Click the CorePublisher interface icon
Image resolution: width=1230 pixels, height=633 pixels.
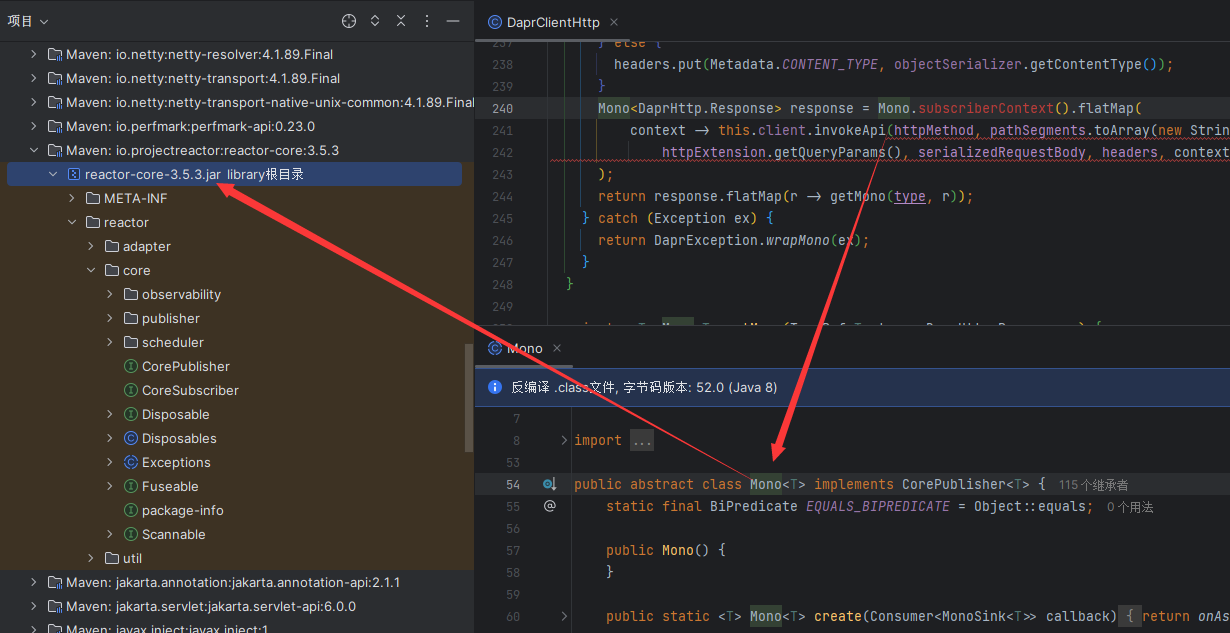coord(130,366)
